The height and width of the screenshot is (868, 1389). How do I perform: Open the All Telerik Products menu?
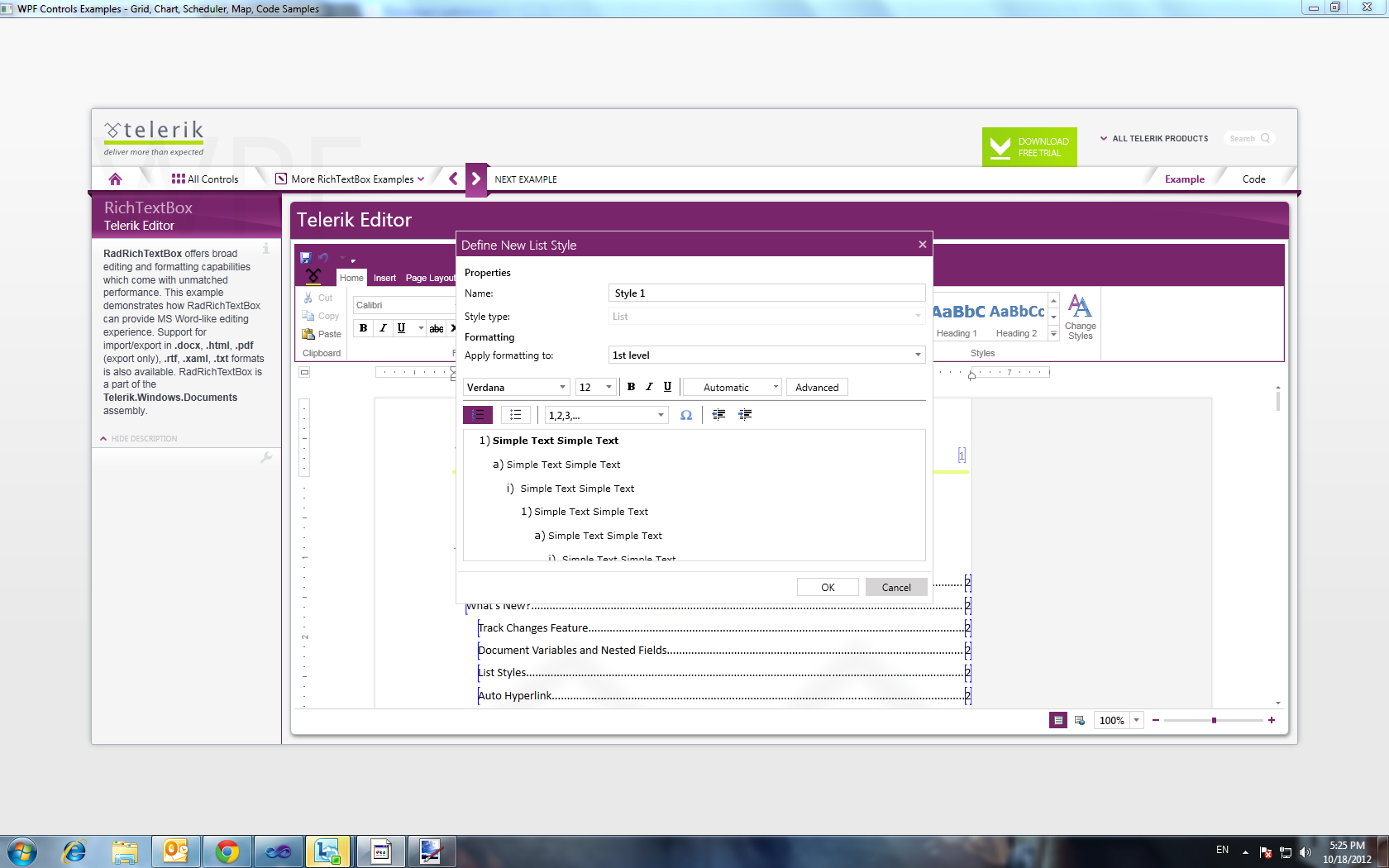[1154, 138]
